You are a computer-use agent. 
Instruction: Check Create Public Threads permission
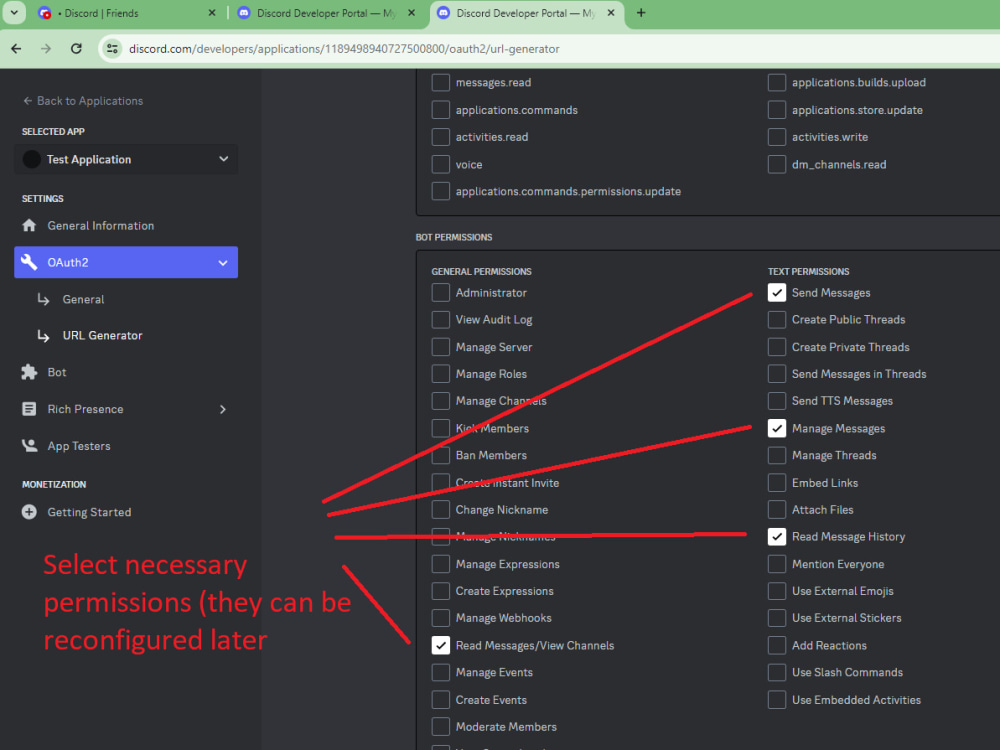click(x=777, y=320)
